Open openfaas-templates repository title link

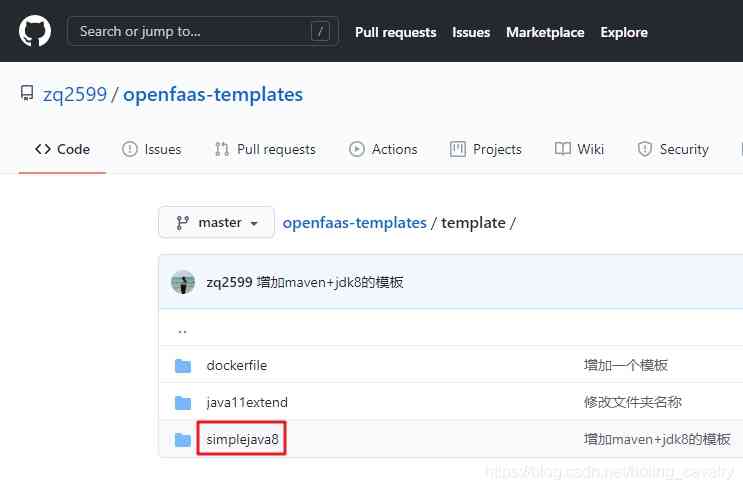[213, 94]
